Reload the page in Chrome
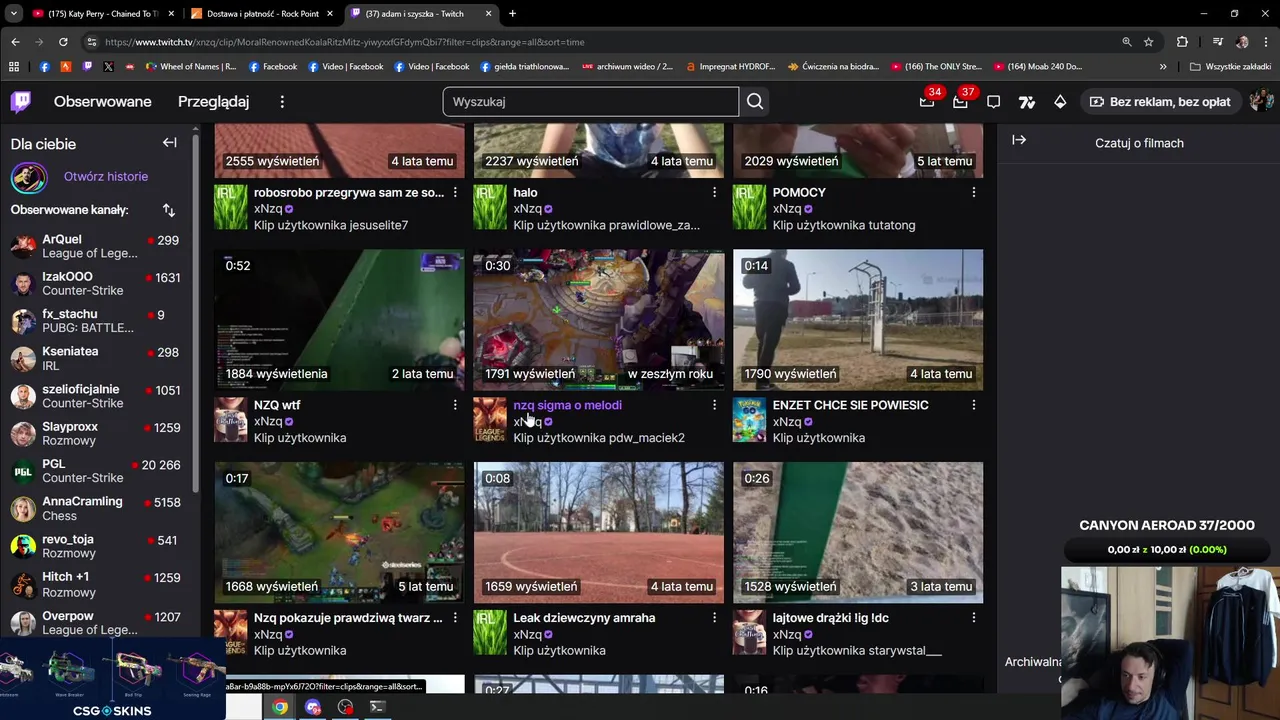The image size is (1280, 720). pos(63,42)
